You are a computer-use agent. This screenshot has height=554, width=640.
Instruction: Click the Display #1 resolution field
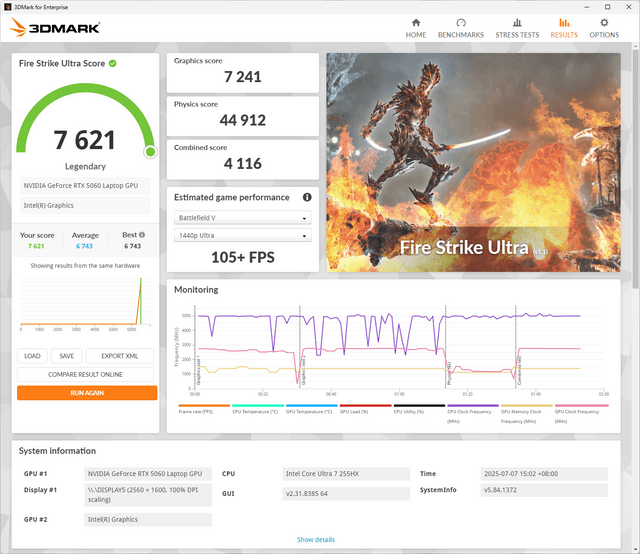148,494
